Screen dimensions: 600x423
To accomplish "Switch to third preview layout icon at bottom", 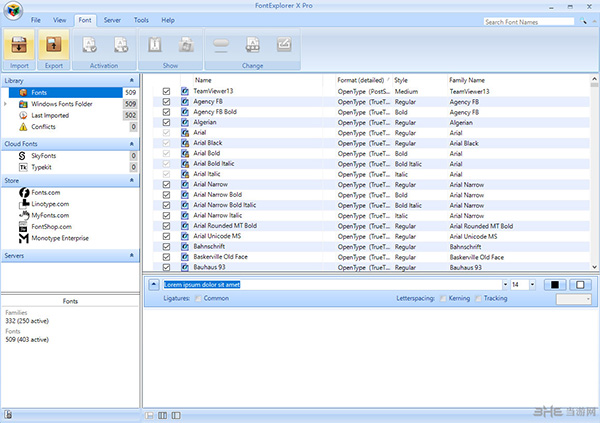I will pyautogui.click(x=176, y=415).
